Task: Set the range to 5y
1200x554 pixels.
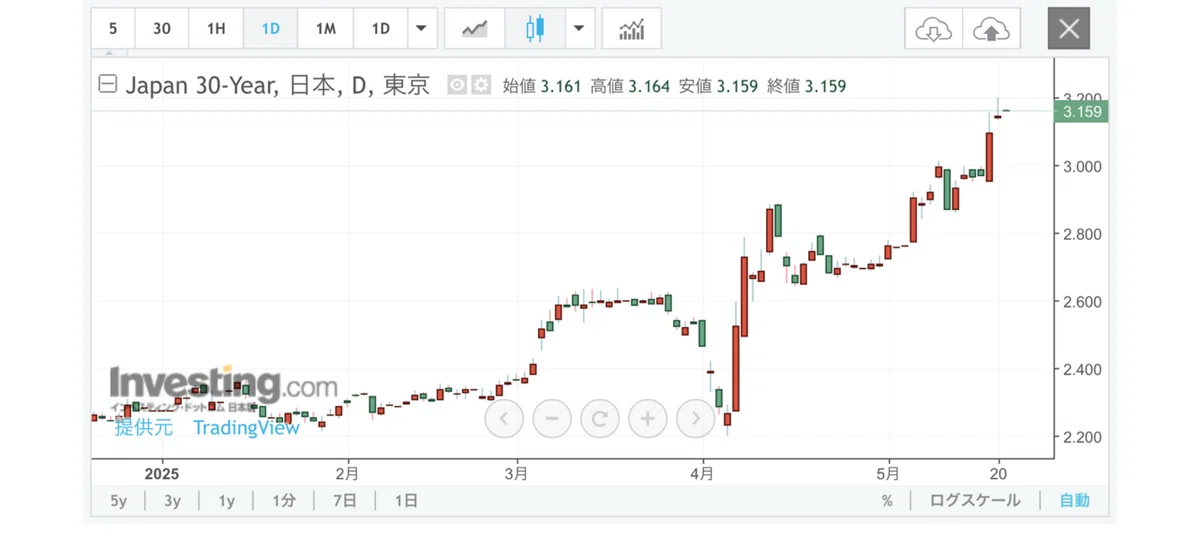Action: coord(119,501)
